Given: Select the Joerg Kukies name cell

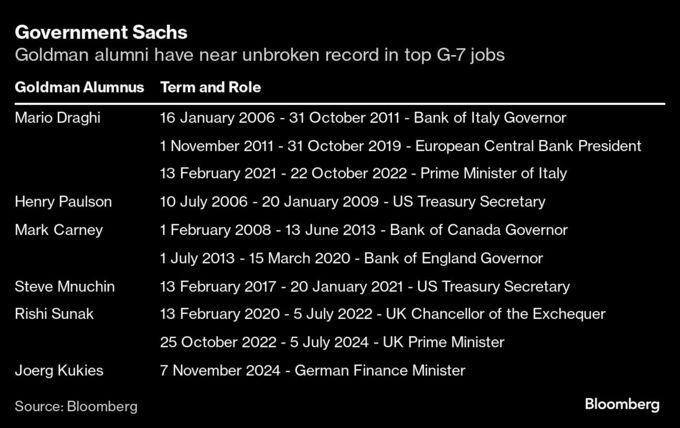Looking at the screenshot, I should pos(59,370).
